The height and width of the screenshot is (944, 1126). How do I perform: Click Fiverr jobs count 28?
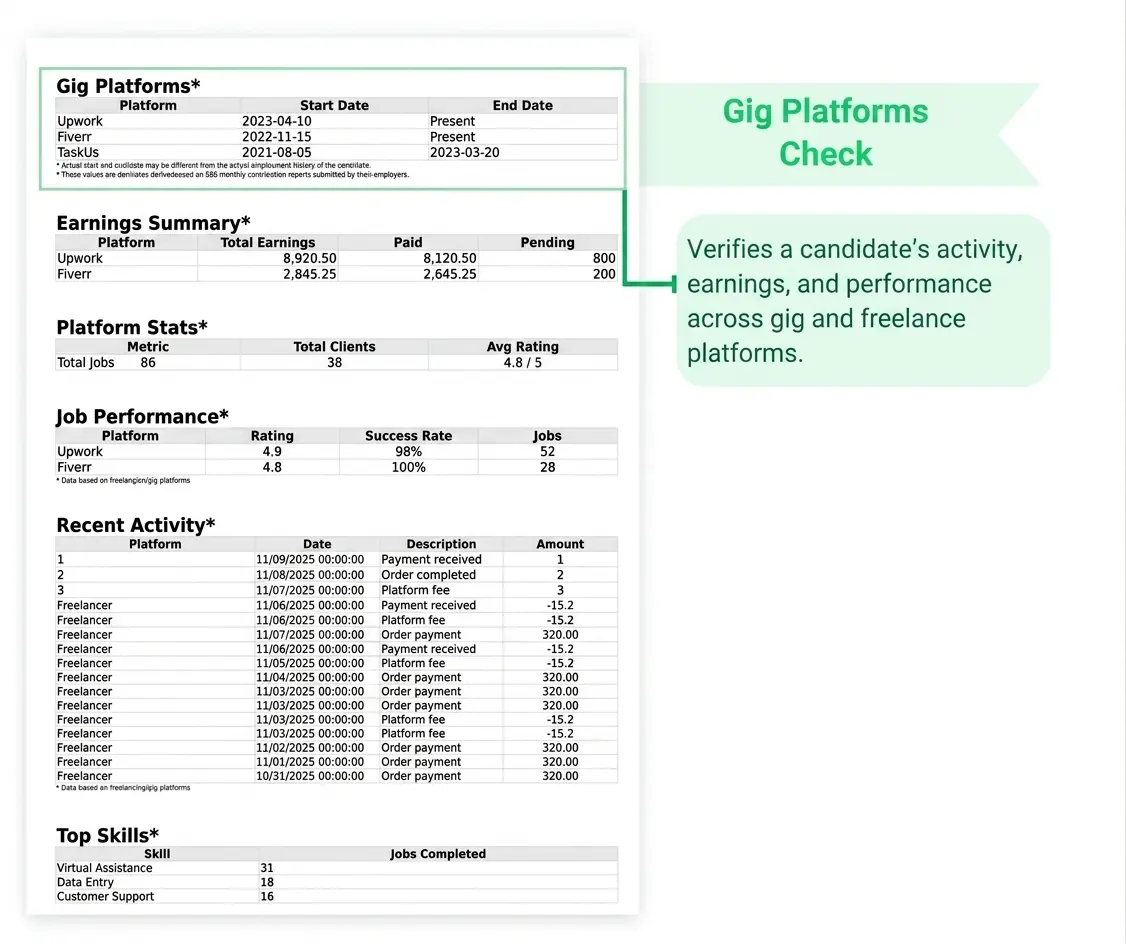pos(547,467)
